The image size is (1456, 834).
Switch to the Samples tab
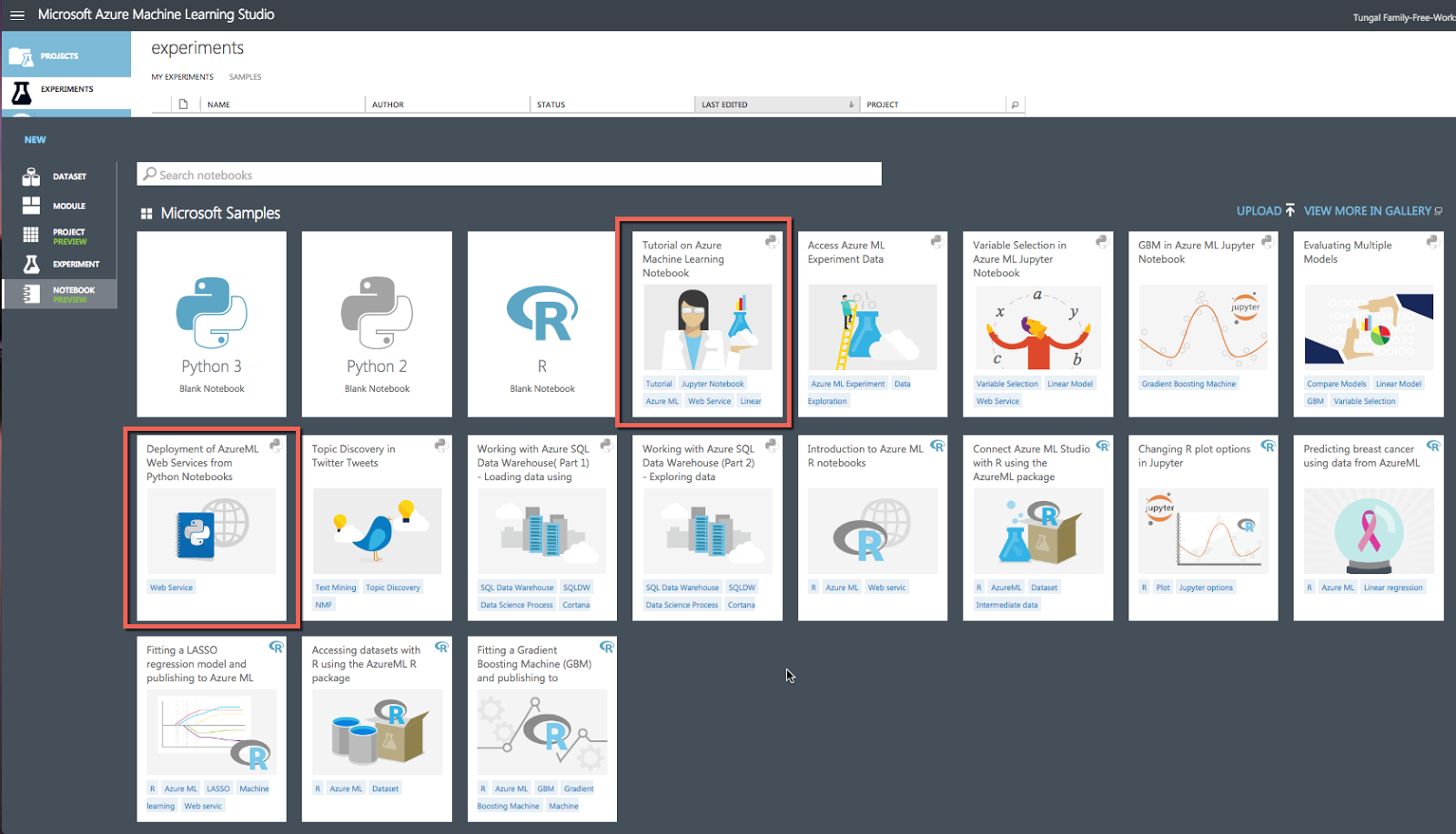pyautogui.click(x=245, y=76)
